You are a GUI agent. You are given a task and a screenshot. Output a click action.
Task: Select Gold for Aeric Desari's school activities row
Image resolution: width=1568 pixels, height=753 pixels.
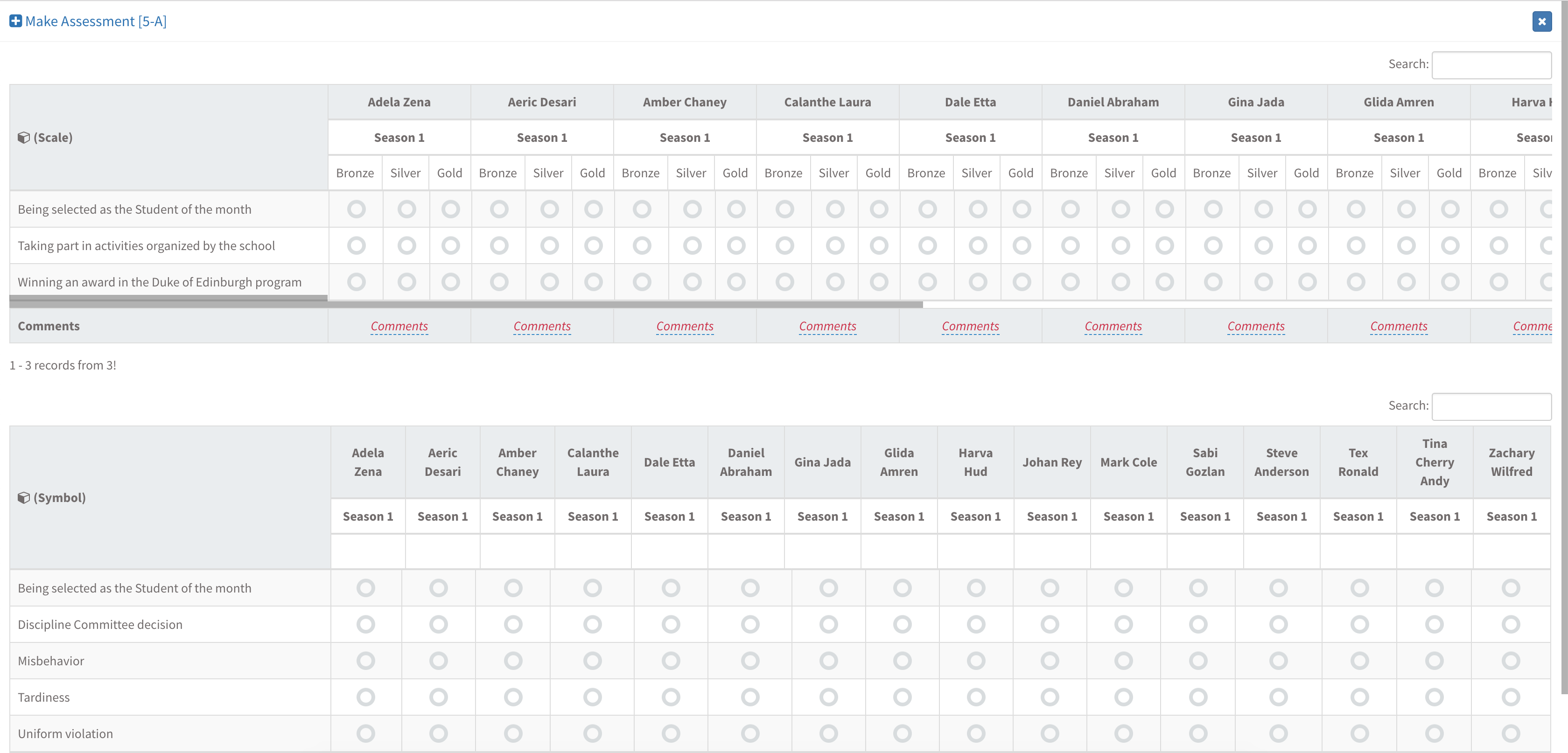coord(593,246)
